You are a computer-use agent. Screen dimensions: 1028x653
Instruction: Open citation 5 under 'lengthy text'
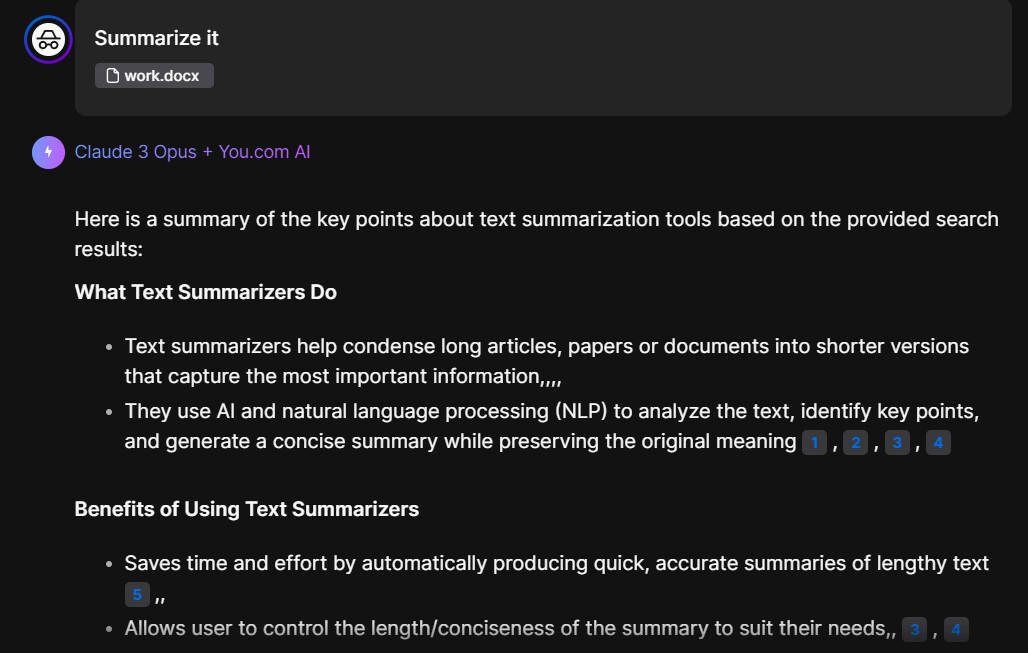coord(137,595)
